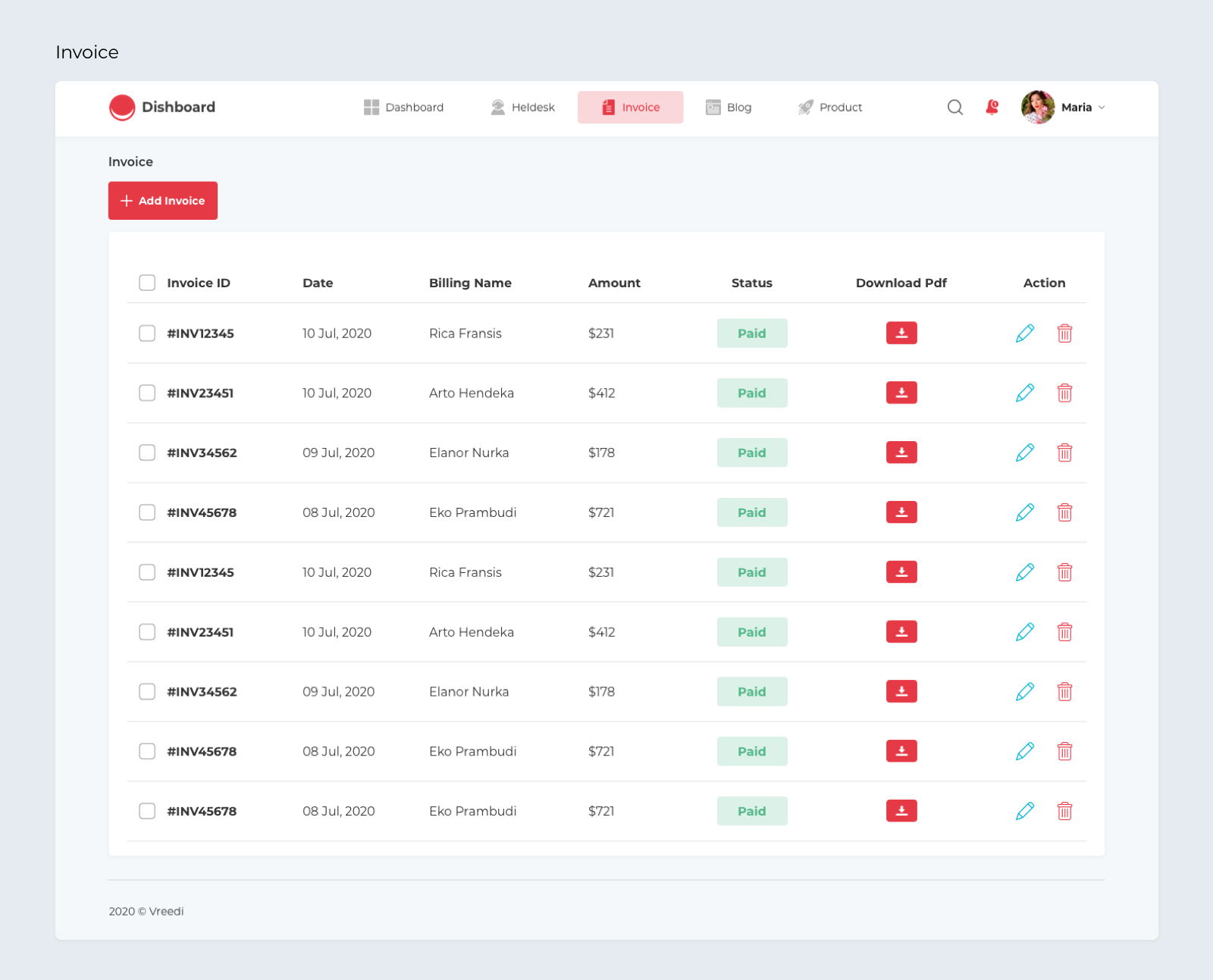The height and width of the screenshot is (980, 1213).
Task: Download PDF for the last #INV45678 invoice
Action: (901, 811)
